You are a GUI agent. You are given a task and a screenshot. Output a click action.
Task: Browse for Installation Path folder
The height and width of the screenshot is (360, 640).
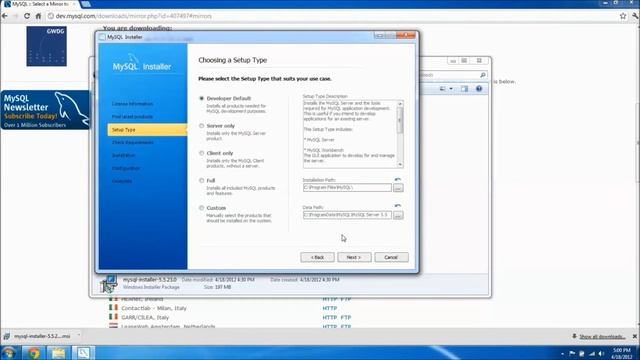point(398,188)
